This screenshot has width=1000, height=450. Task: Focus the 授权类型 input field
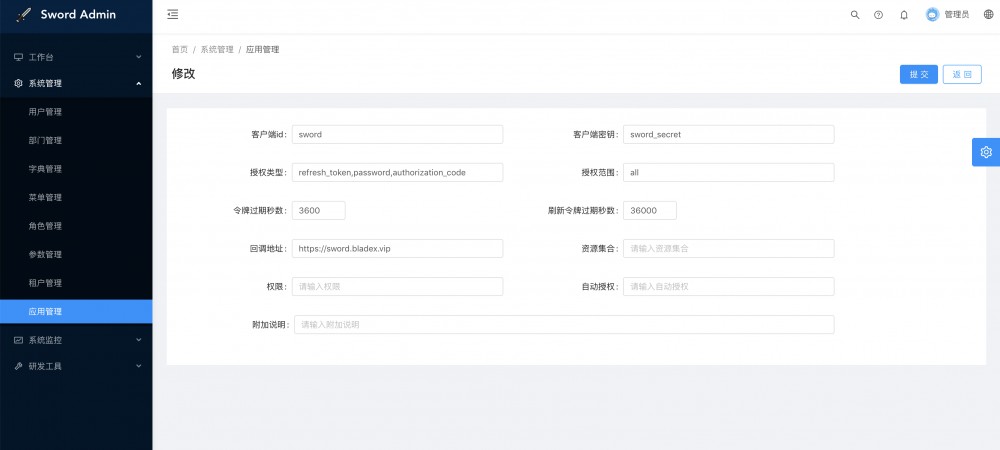tap(397, 173)
